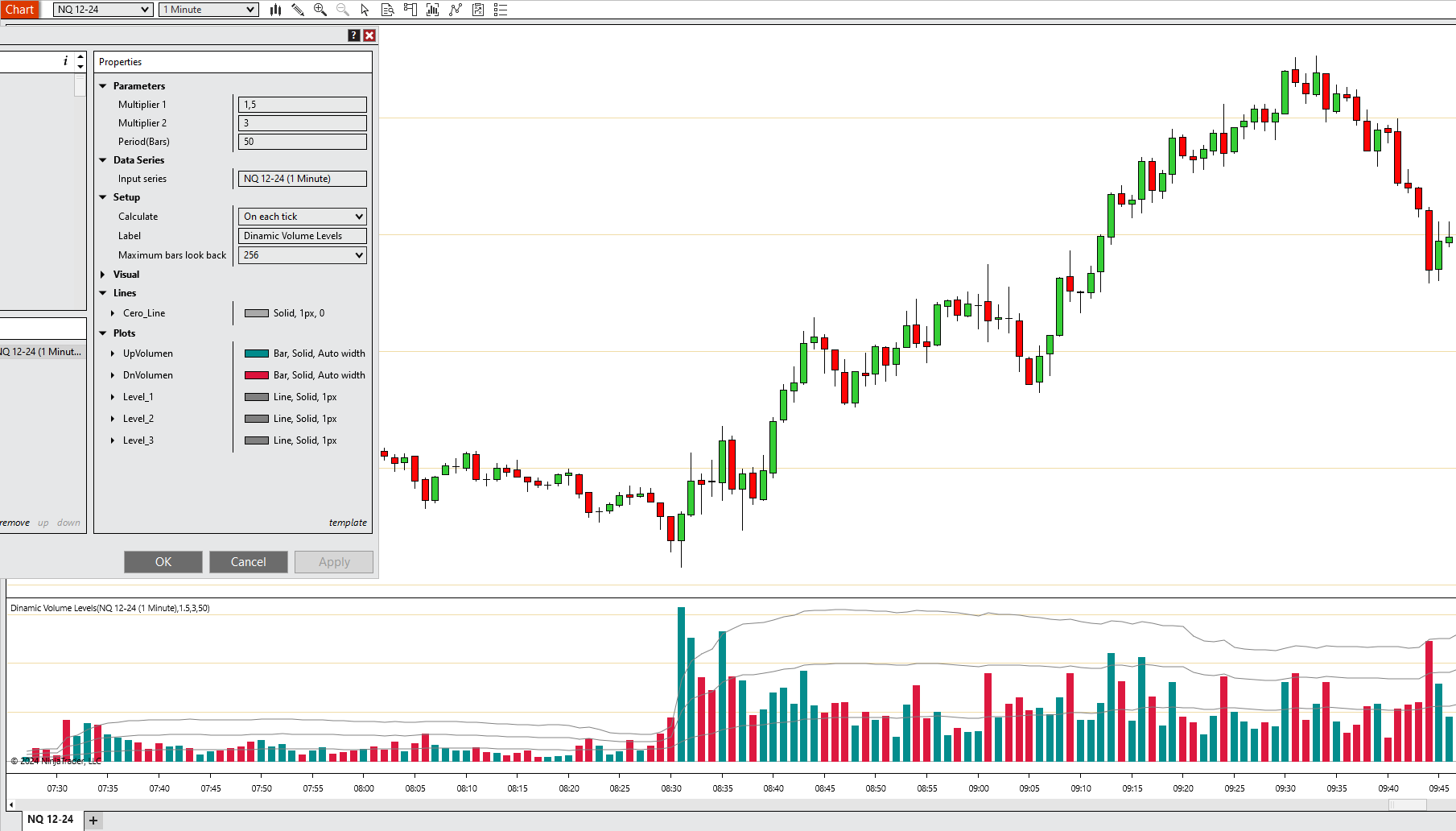This screenshot has height=831, width=1456.
Task: Click the OK button
Action: coord(163,561)
